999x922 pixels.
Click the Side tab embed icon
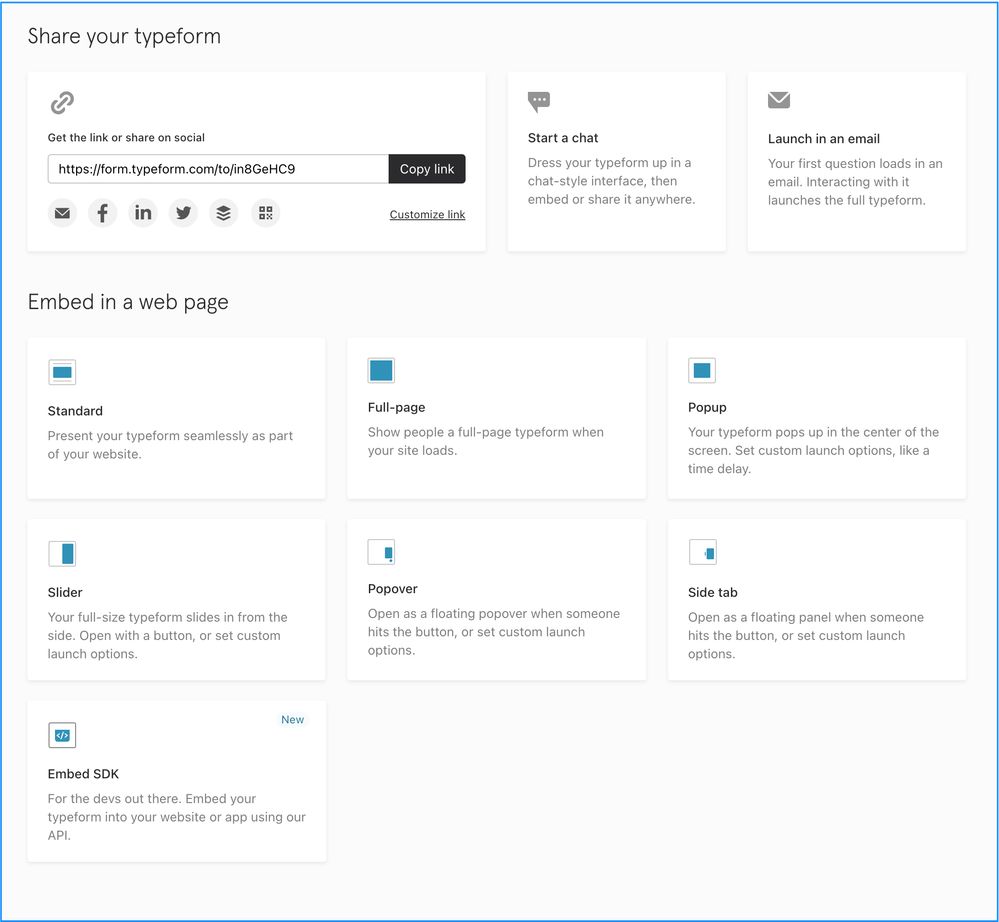(703, 552)
